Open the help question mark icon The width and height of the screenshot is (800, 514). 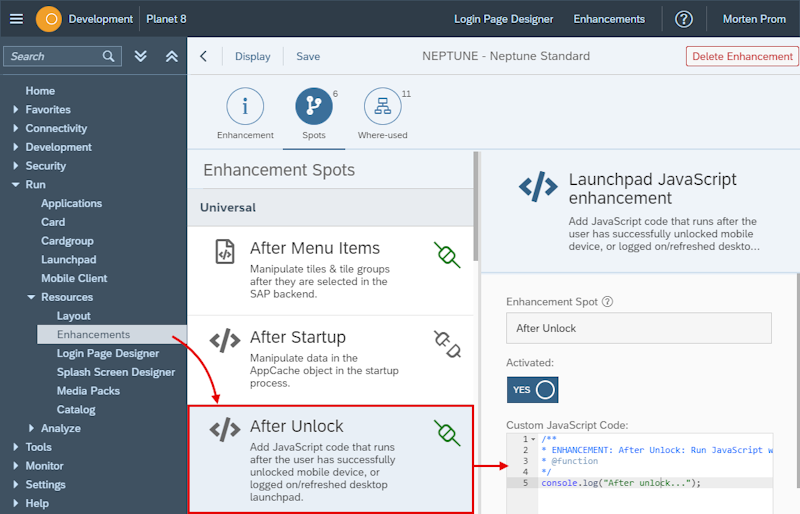tap(684, 19)
